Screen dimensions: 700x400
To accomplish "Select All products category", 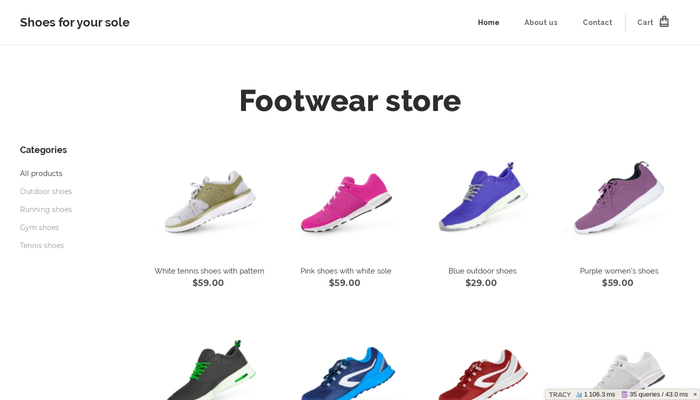I will 41,173.
